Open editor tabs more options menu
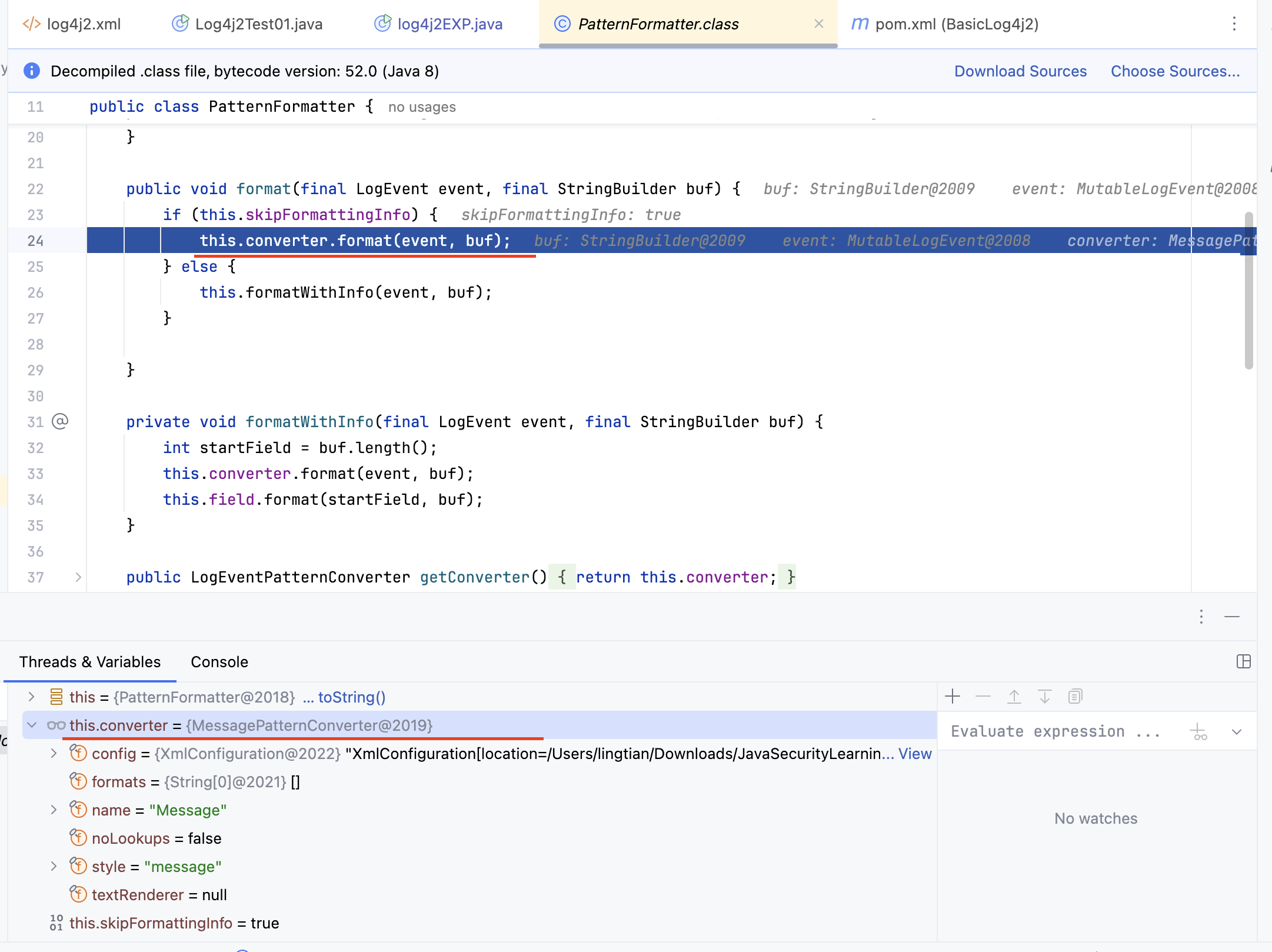The height and width of the screenshot is (952, 1272). tap(1234, 24)
